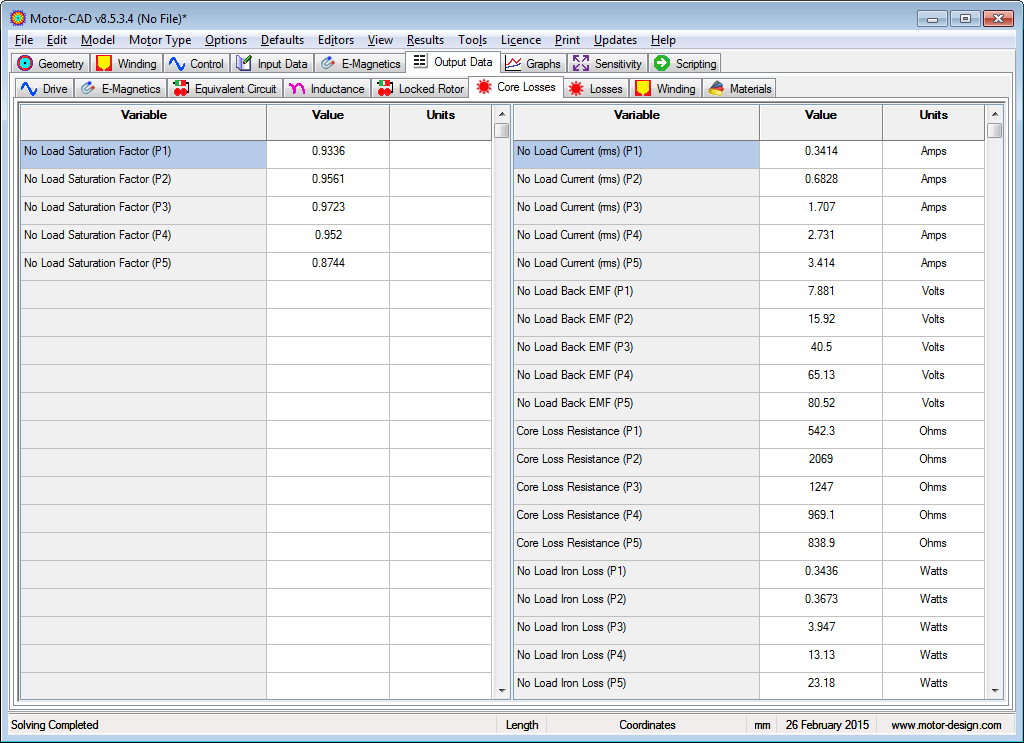Click the mm units status bar entry
This screenshot has width=1024, height=743.
762,725
